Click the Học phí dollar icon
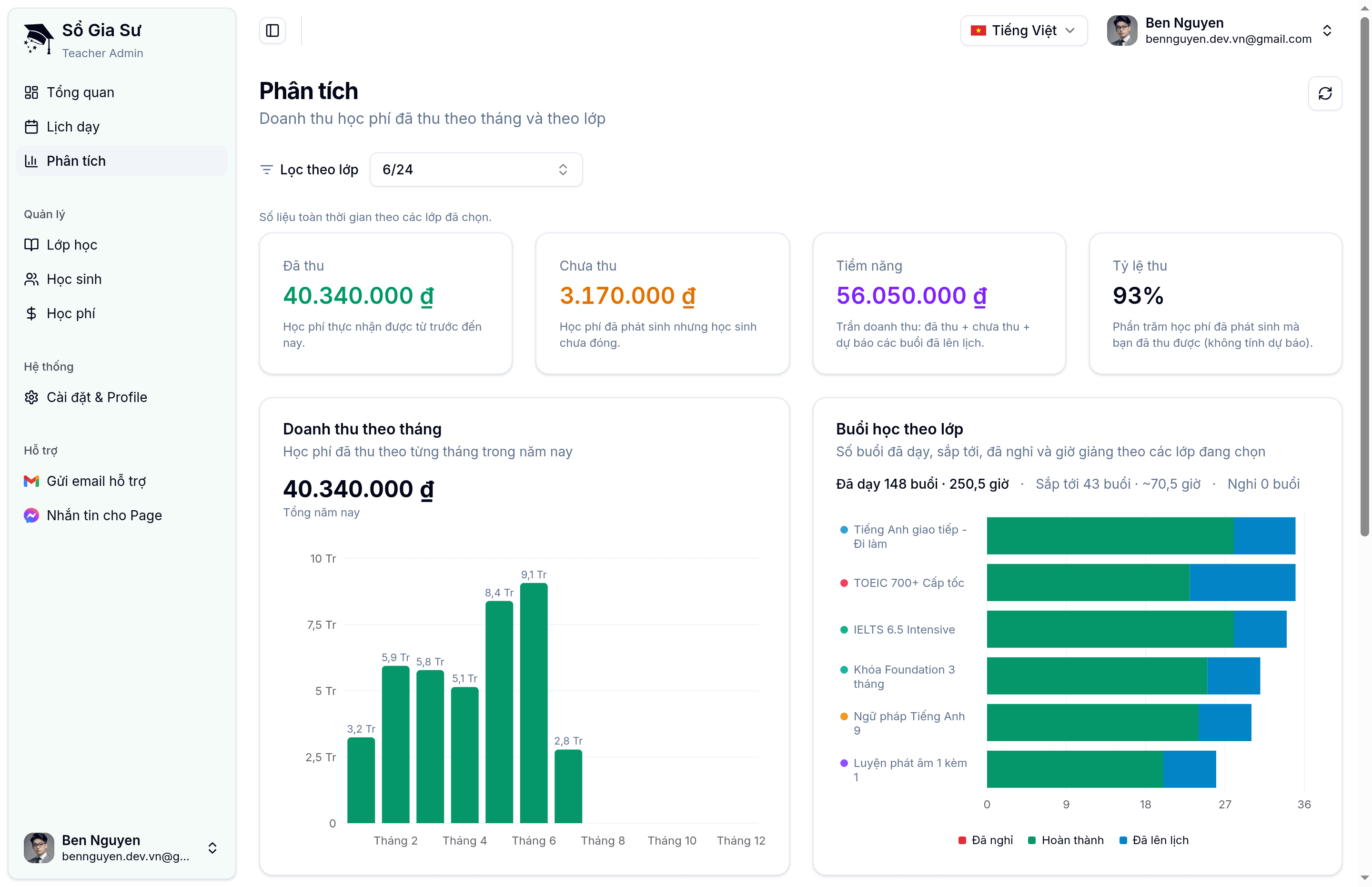This screenshot has width=1372, height=887. pos(31,313)
